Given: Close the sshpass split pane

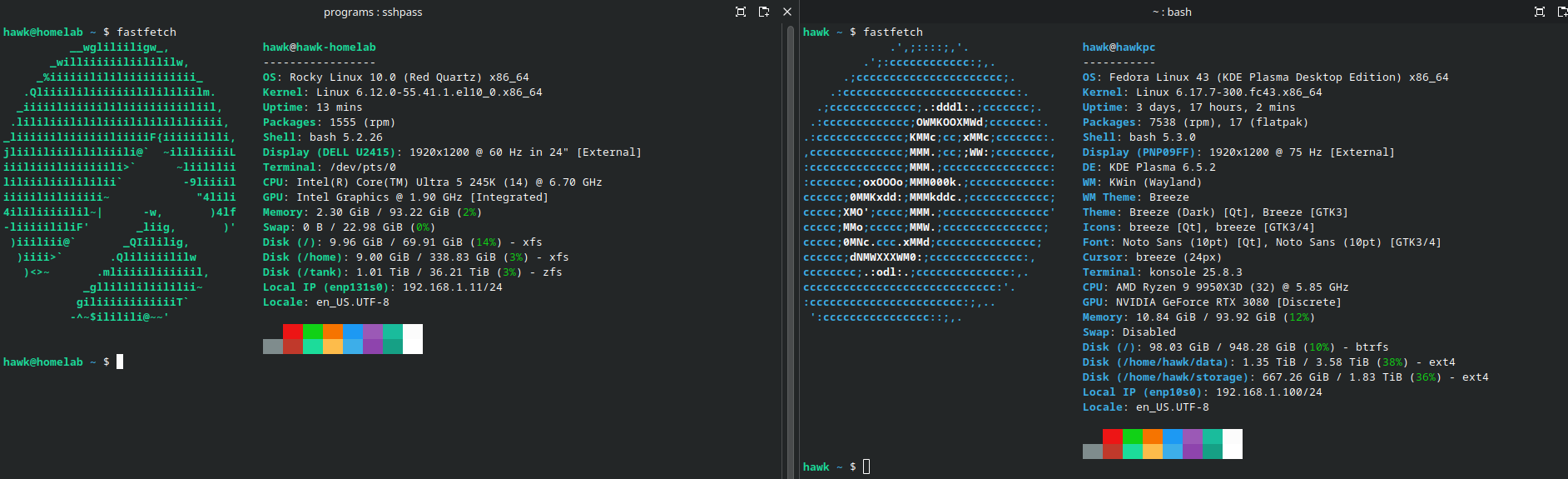Looking at the screenshot, I should pos(787,12).
